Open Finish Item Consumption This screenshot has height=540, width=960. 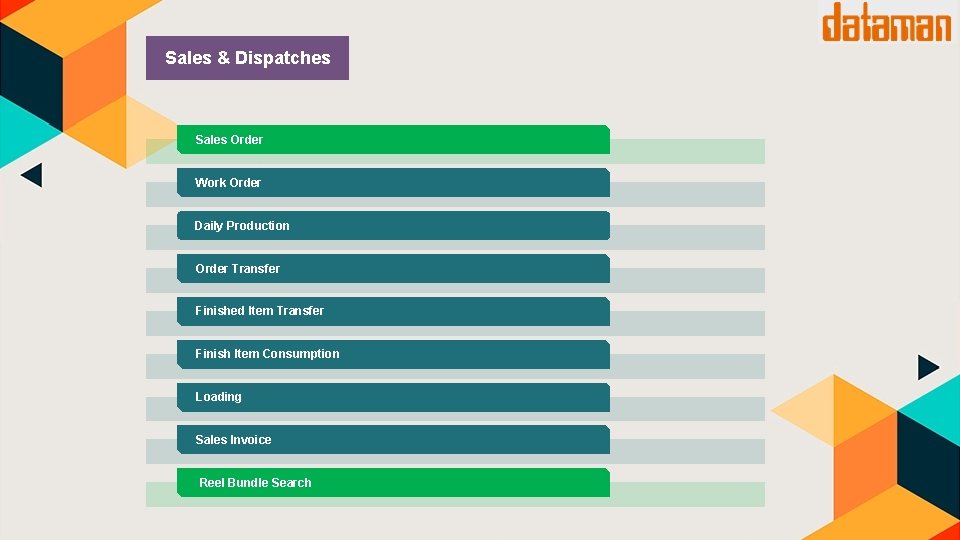tap(393, 354)
